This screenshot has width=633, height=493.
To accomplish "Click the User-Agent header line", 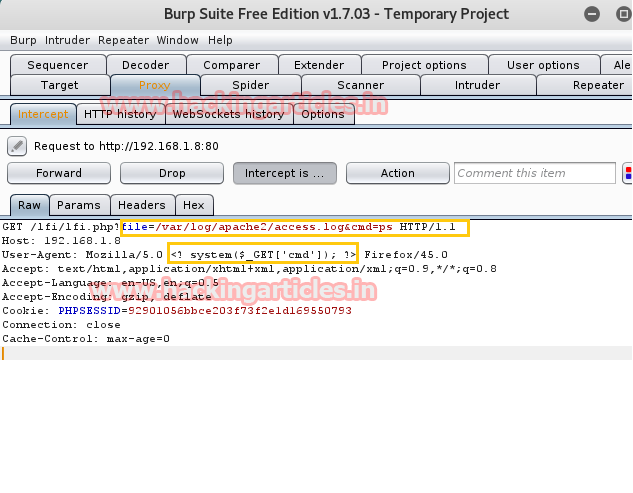I will tap(224, 255).
